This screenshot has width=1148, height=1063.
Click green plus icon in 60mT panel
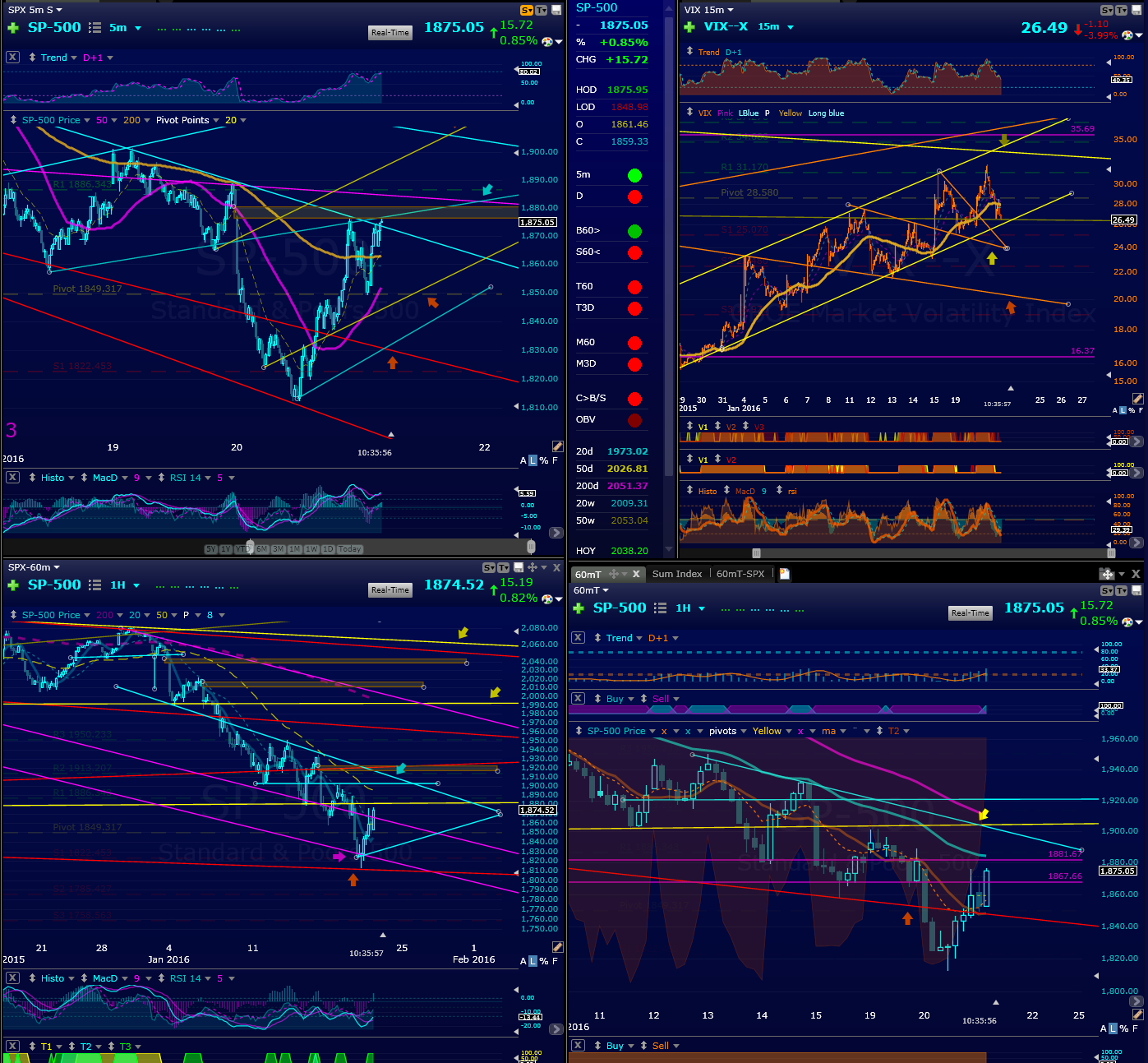(578, 608)
